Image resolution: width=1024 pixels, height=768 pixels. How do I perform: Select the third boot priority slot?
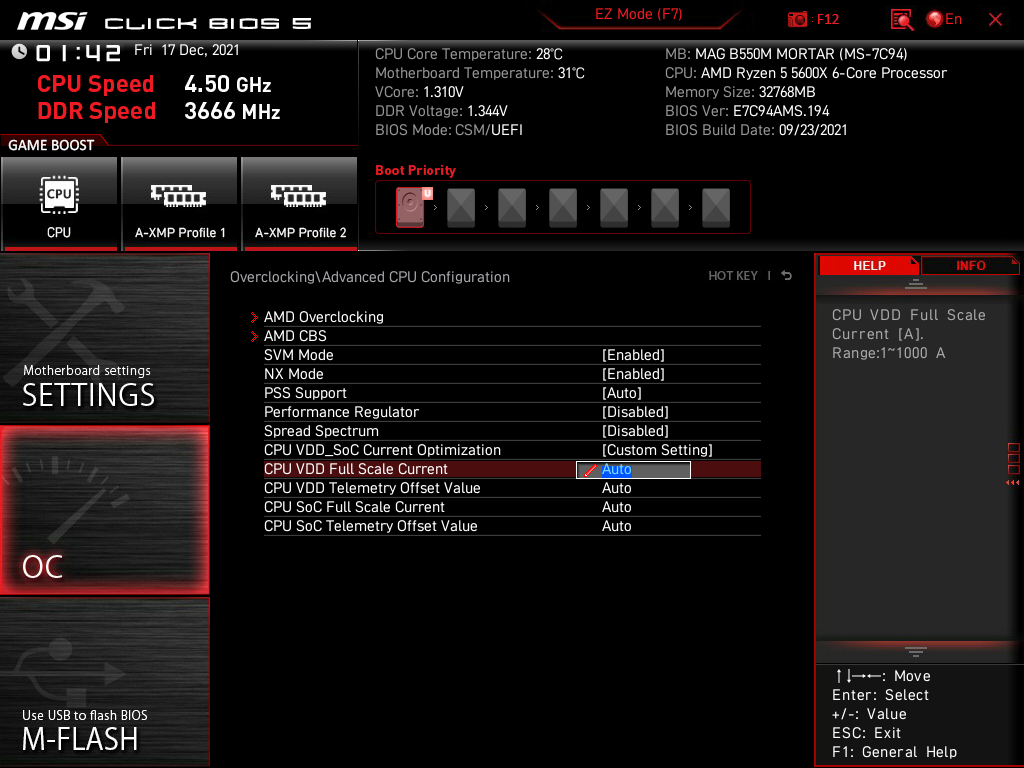click(512, 207)
